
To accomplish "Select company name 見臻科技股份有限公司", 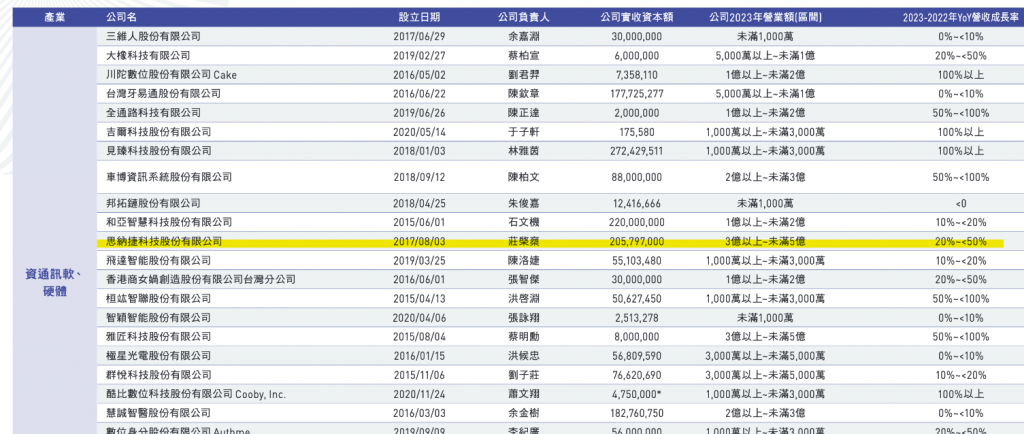I will click(x=158, y=151).
